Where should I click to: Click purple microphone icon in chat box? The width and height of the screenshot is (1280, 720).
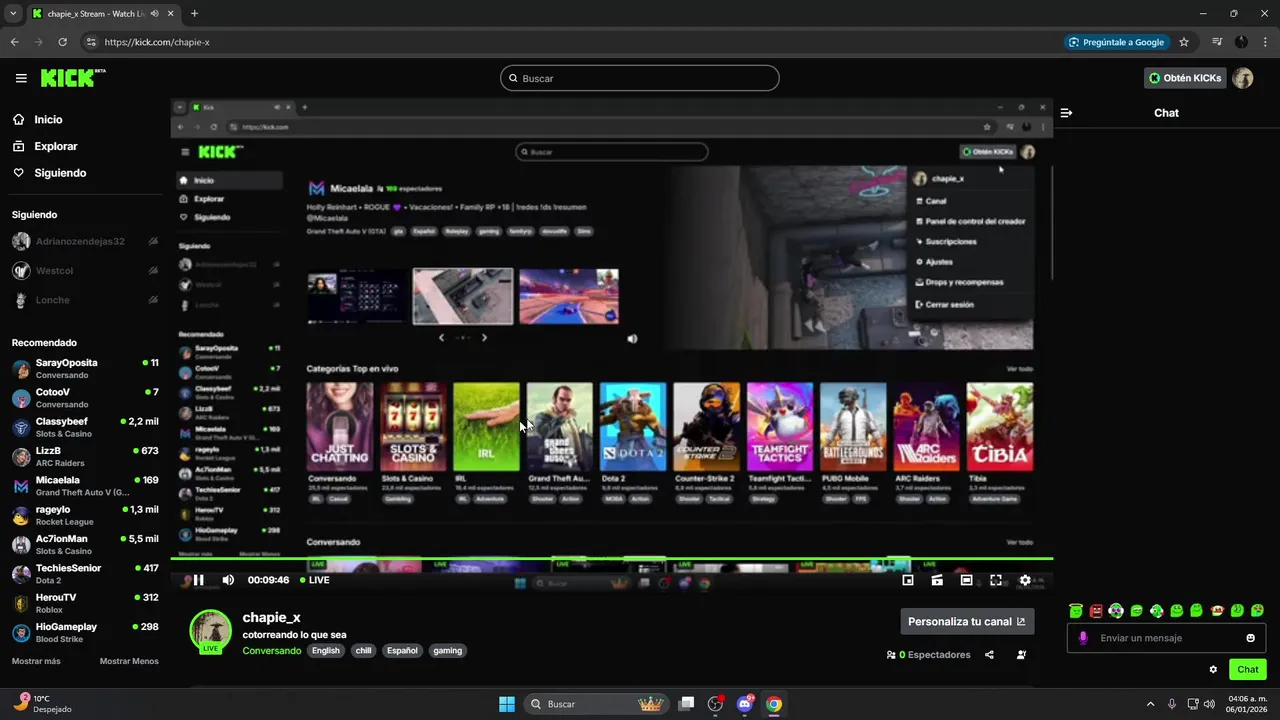click(1083, 638)
